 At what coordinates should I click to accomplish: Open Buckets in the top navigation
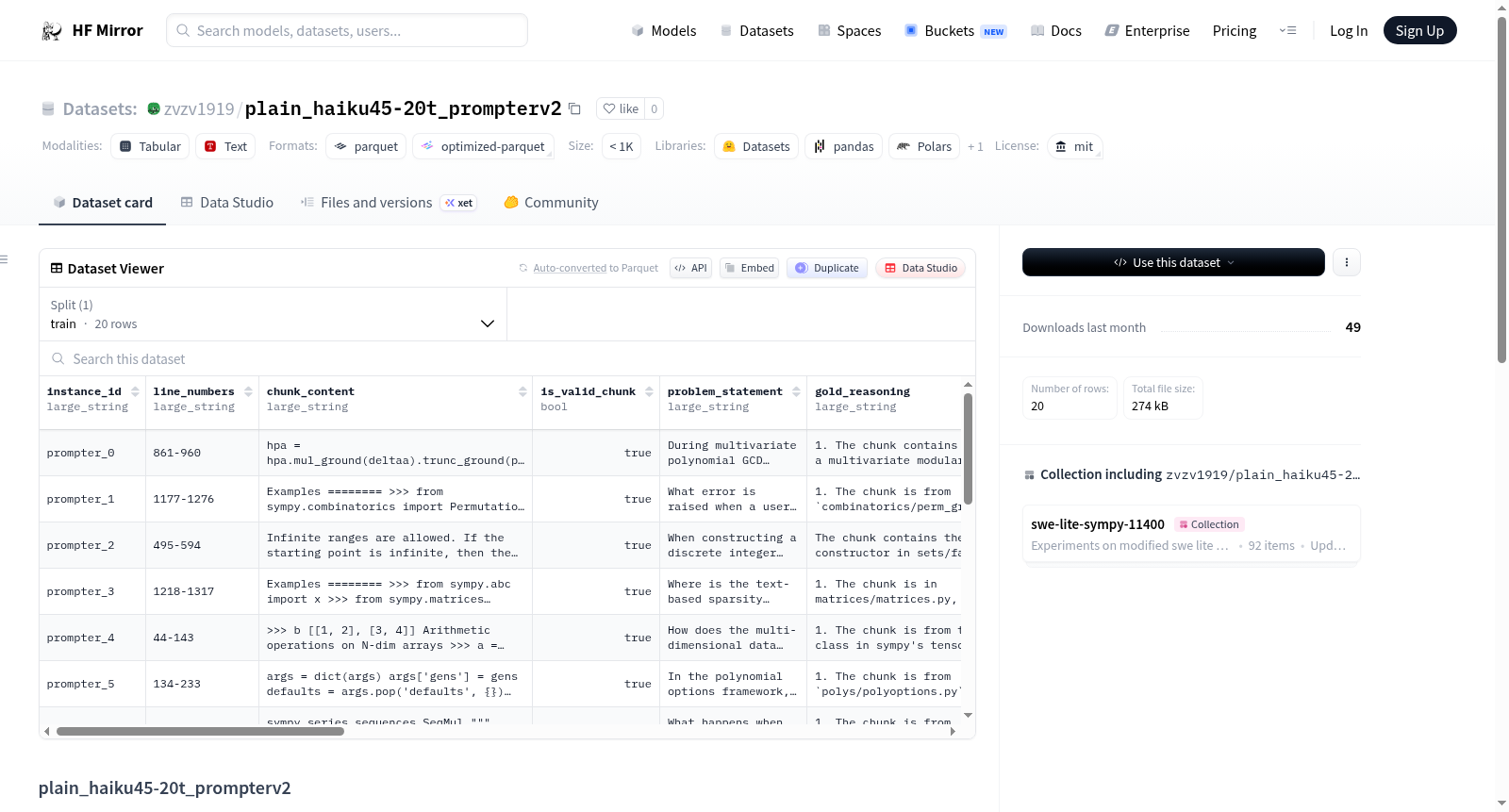(955, 31)
